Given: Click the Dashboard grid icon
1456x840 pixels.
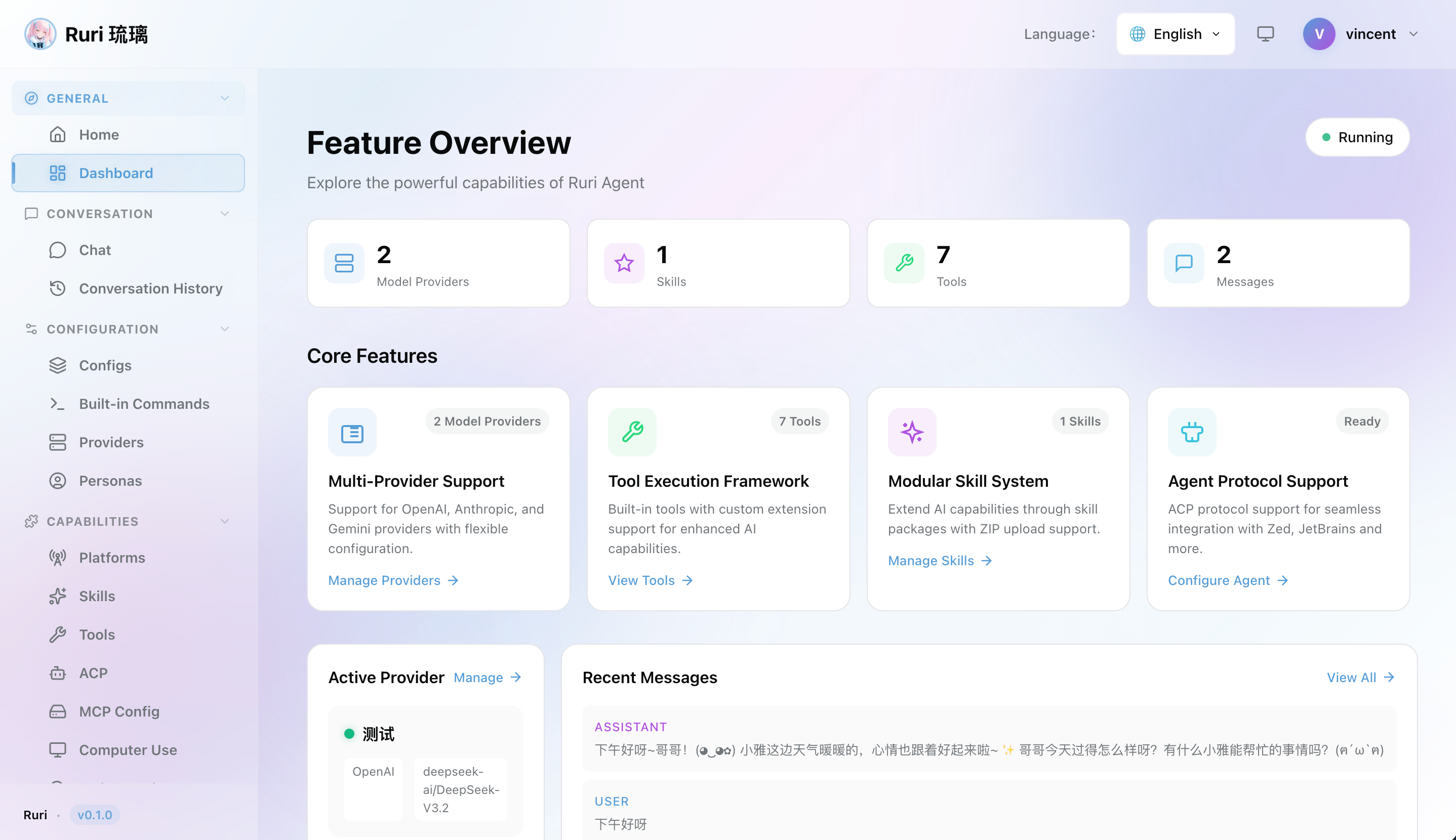Looking at the screenshot, I should [58, 173].
